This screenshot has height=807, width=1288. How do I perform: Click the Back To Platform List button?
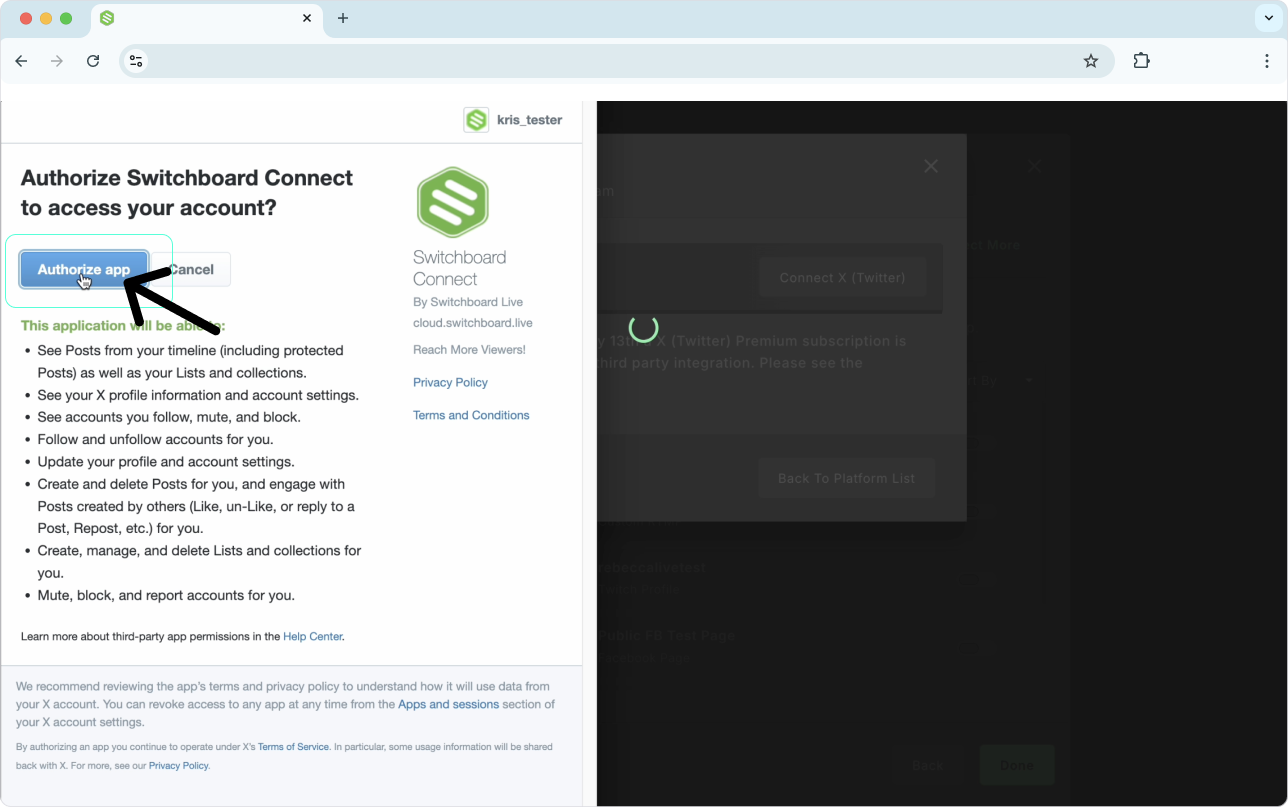(x=847, y=478)
